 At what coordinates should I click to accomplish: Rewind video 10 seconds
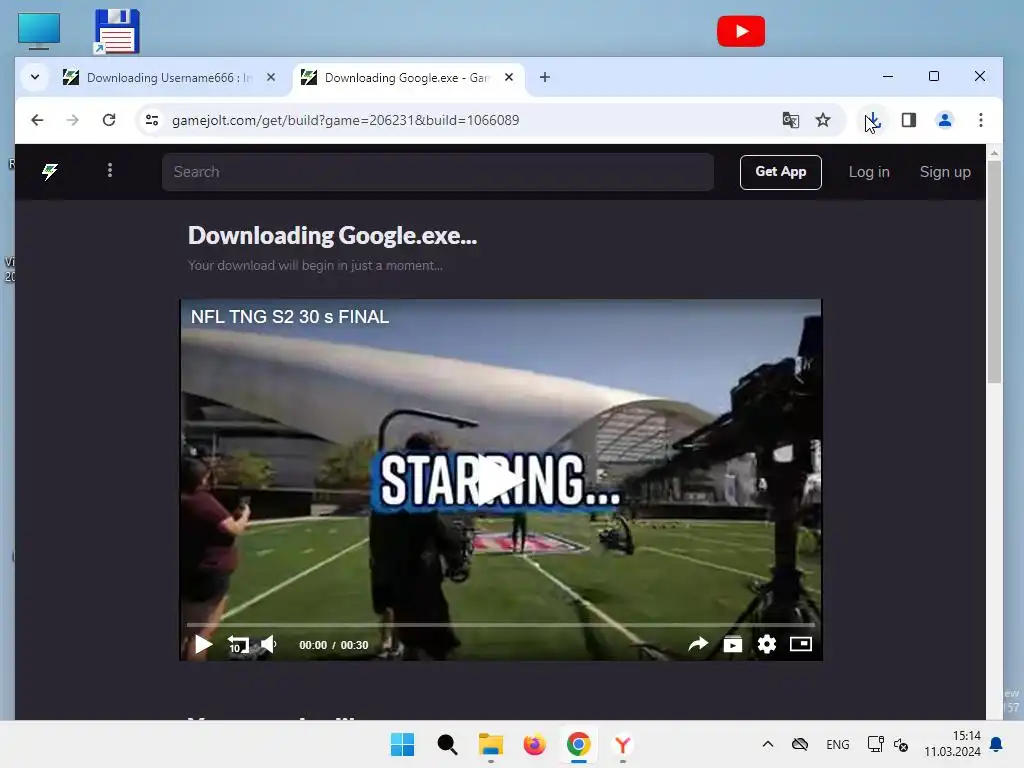click(x=238, y=645)
